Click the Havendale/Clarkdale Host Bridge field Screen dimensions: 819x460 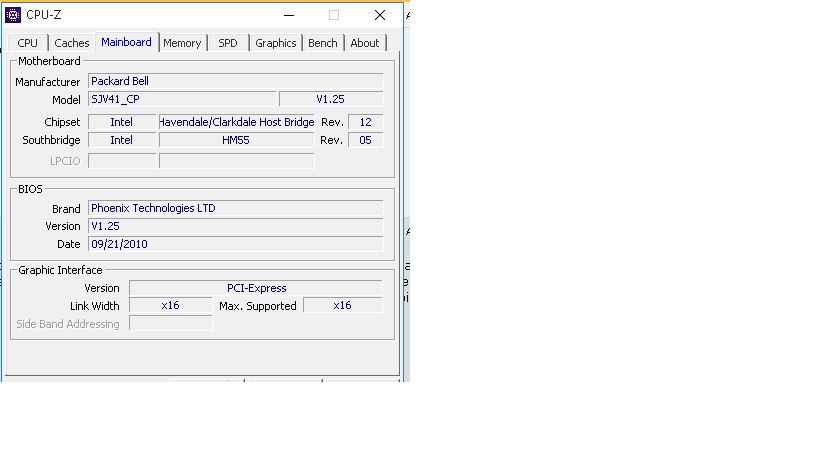point(237,122)
